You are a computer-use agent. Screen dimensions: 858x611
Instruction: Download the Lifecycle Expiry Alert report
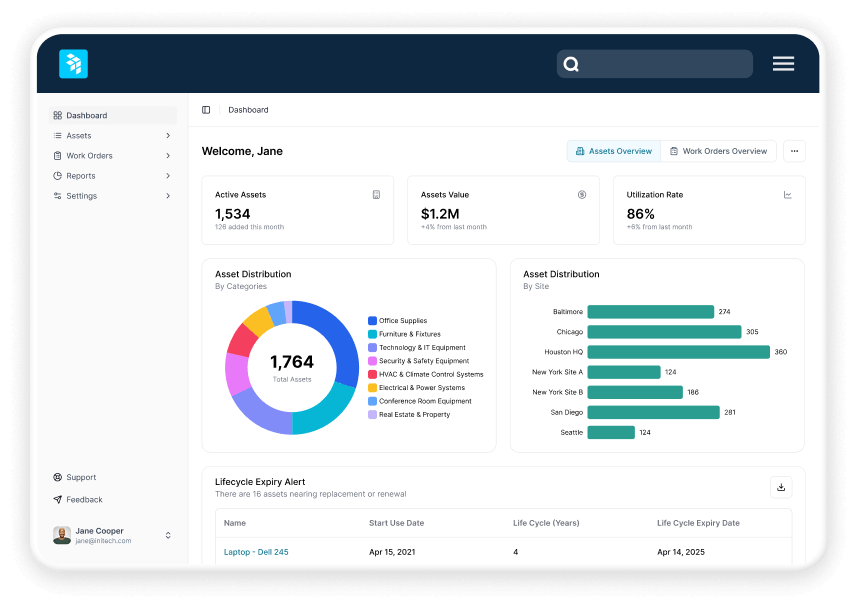point(781,487)
